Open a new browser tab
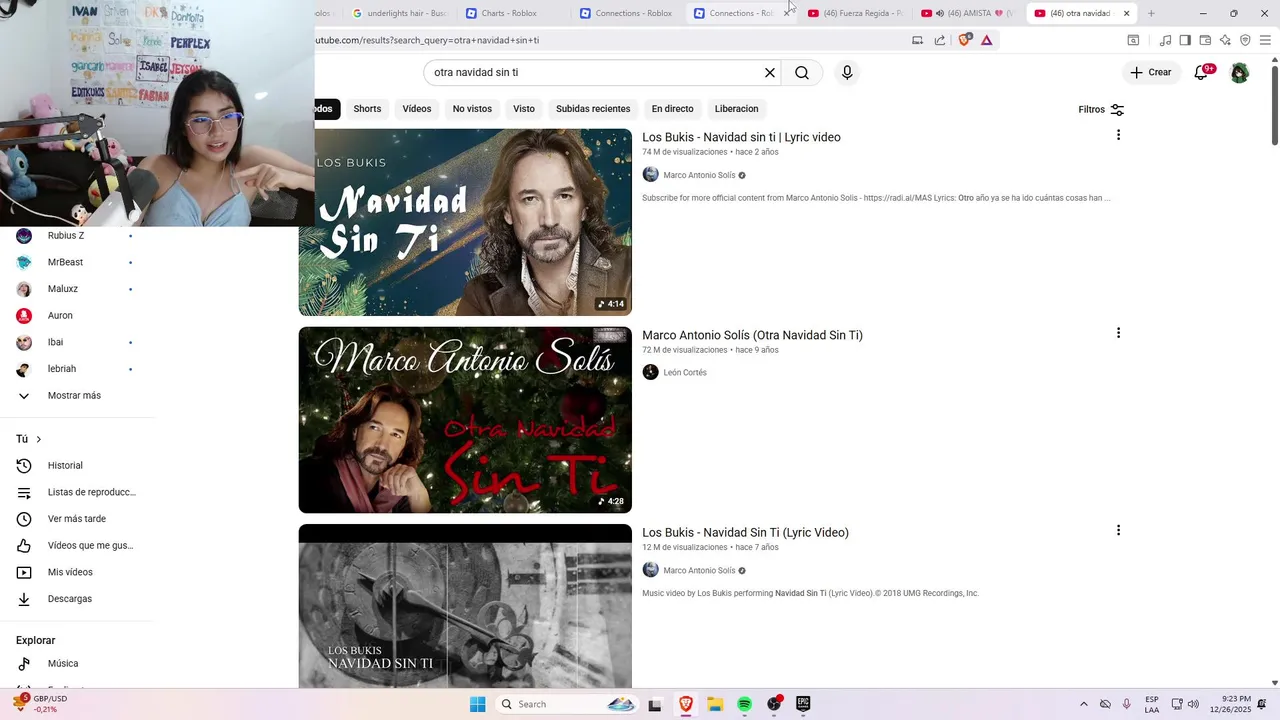The width and height of the screenshot is (1280, 720). point(1151,13)
